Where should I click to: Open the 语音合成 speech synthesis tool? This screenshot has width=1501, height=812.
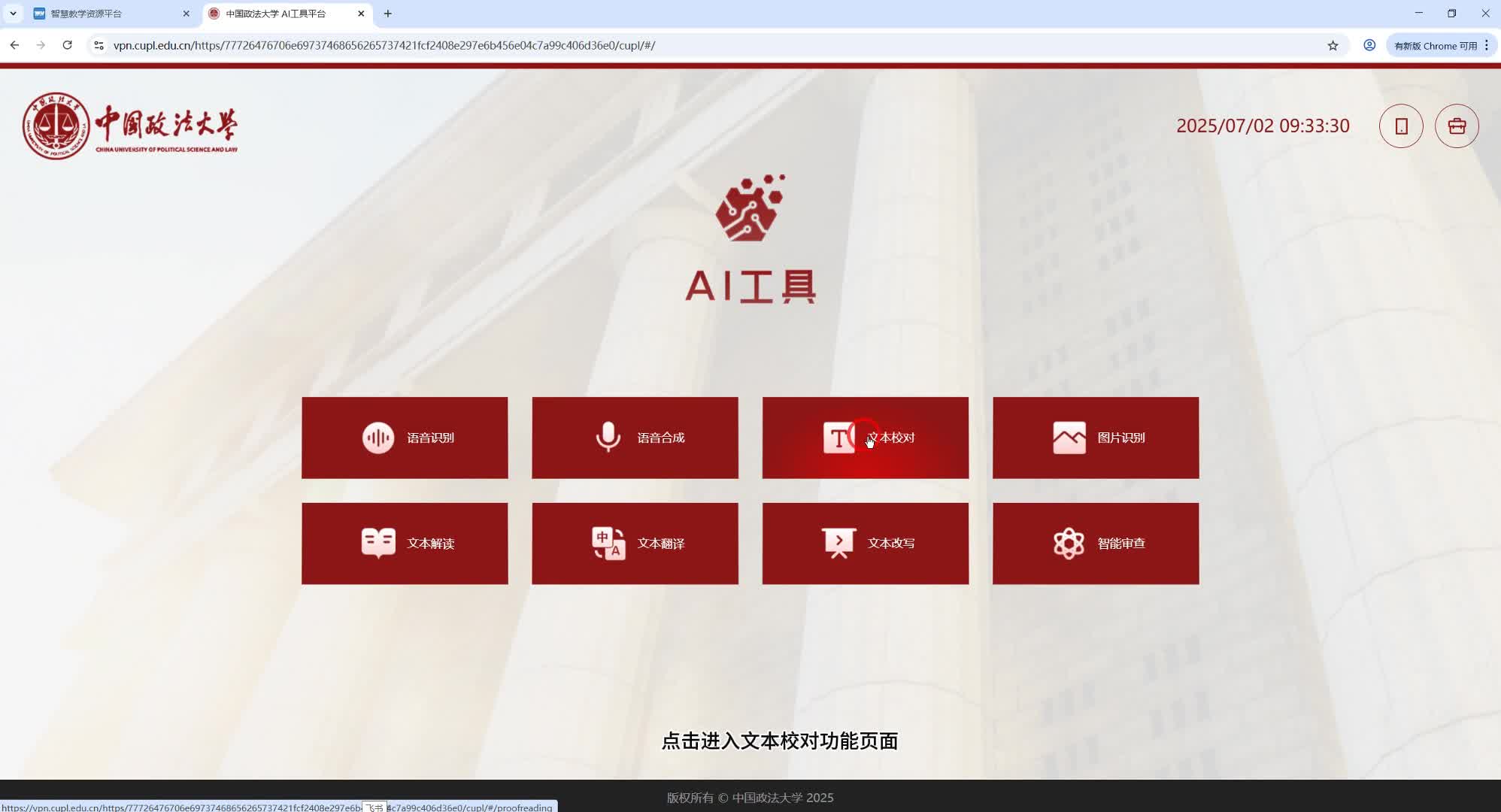(635, 438)
